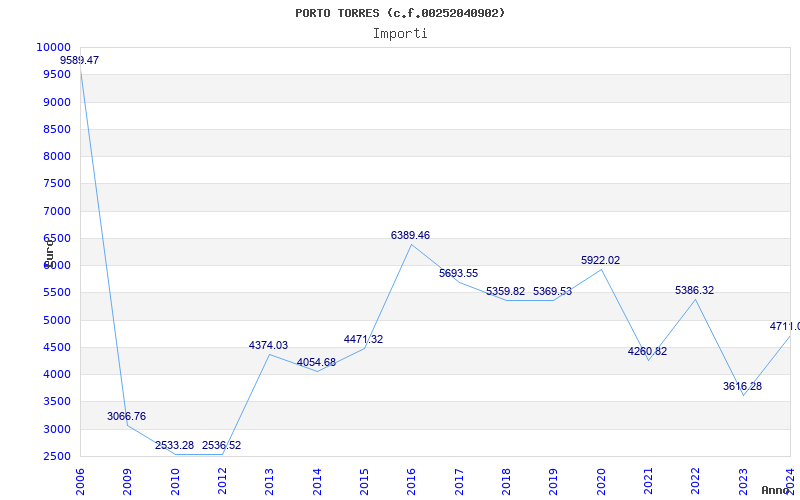Click the 4260.82 value label
This screenshot has width=800, height=500.
point(647,352)
